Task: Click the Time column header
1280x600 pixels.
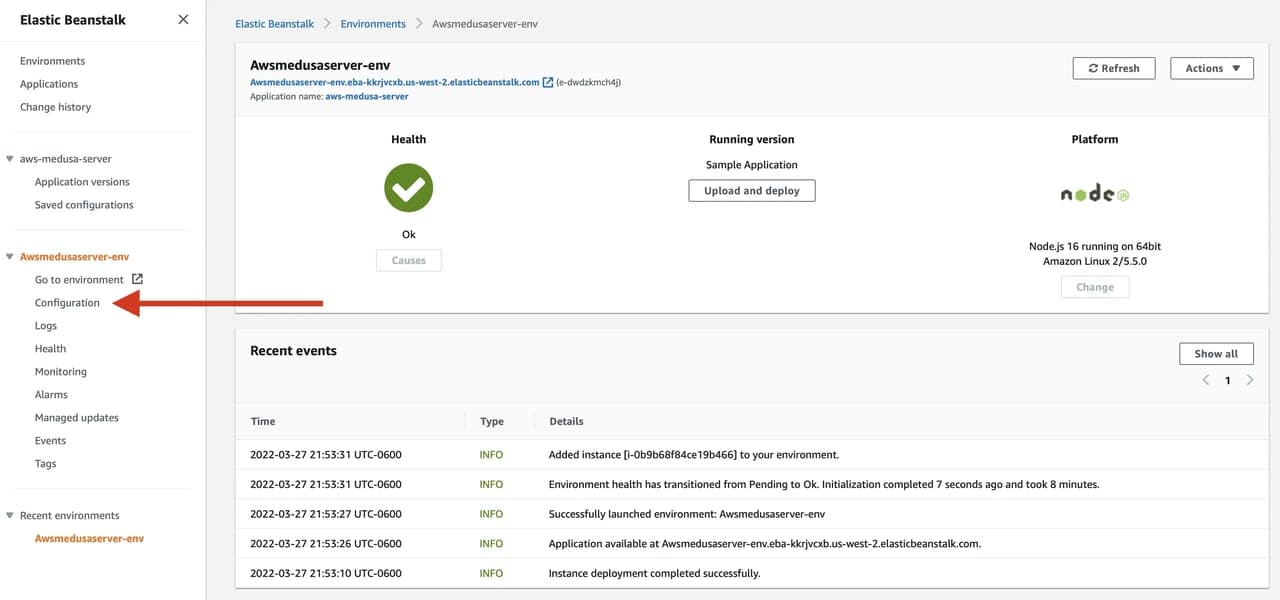Action: click(263, 421)
